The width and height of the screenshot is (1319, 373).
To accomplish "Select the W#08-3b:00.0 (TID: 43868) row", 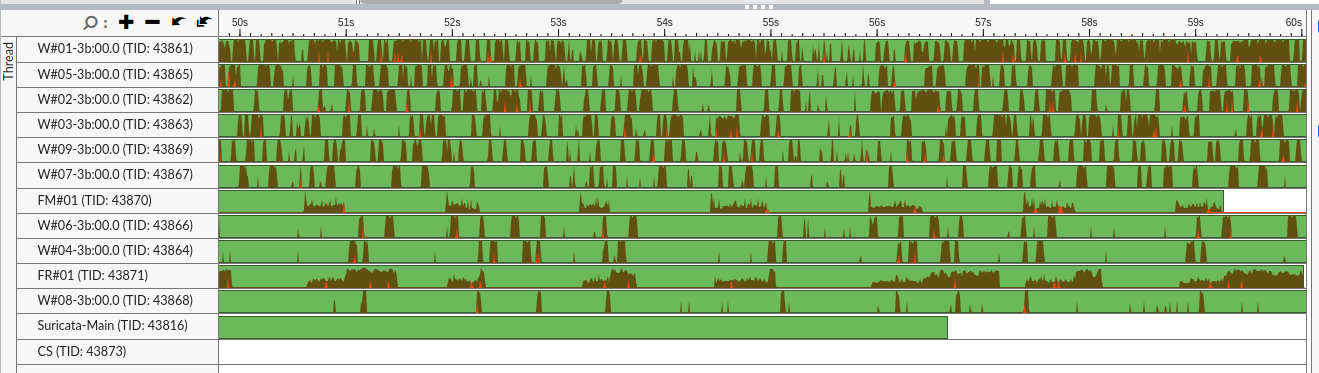I will click(115, 300).
